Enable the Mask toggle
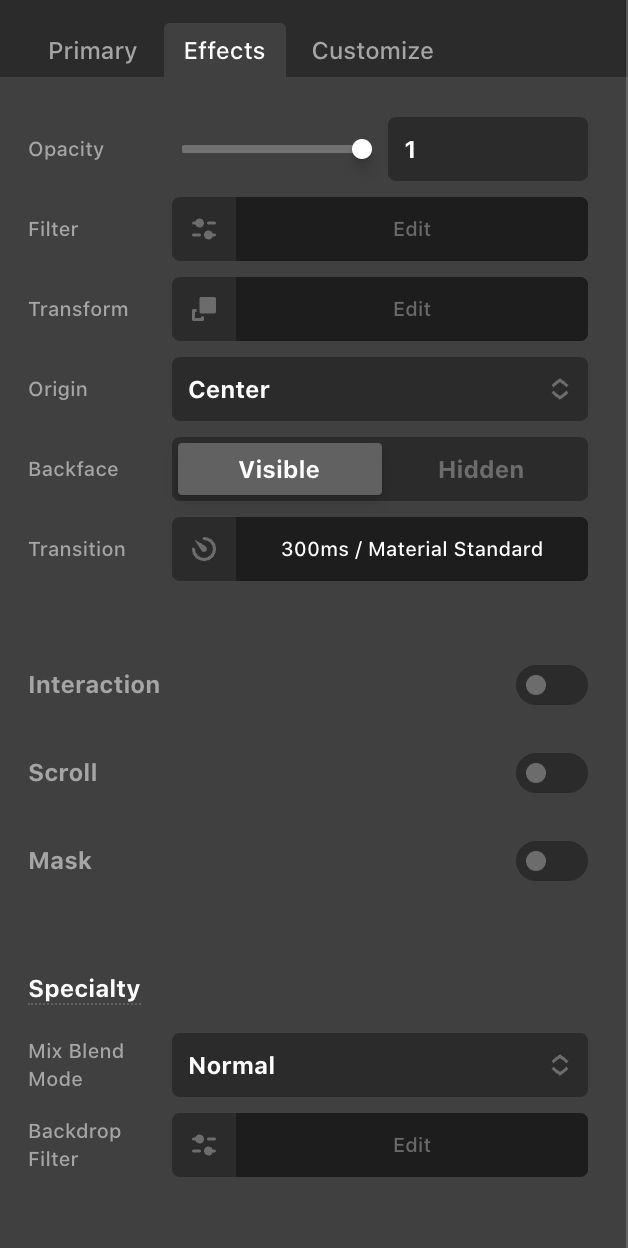The height and width of the screenshot is (1248, 628). (551, 861)
